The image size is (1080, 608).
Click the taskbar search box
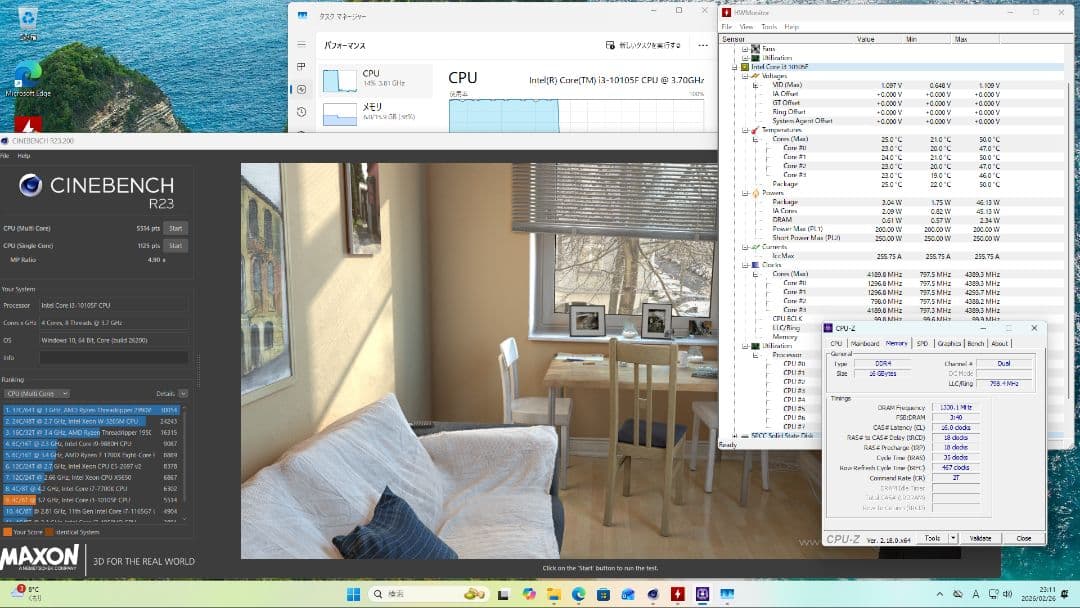pyautogui.click(x=428, y=594)
